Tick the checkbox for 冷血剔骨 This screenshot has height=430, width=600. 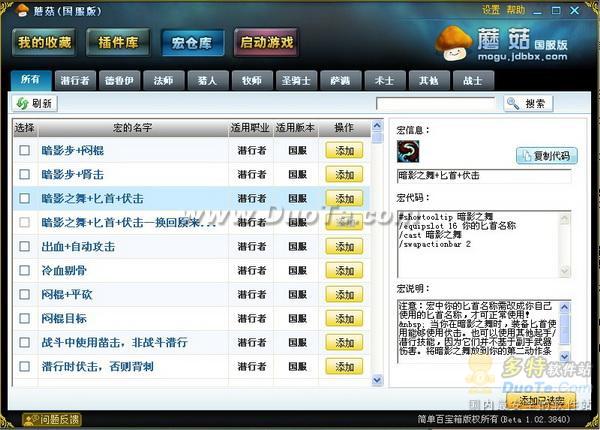click(x=25, y=270)
